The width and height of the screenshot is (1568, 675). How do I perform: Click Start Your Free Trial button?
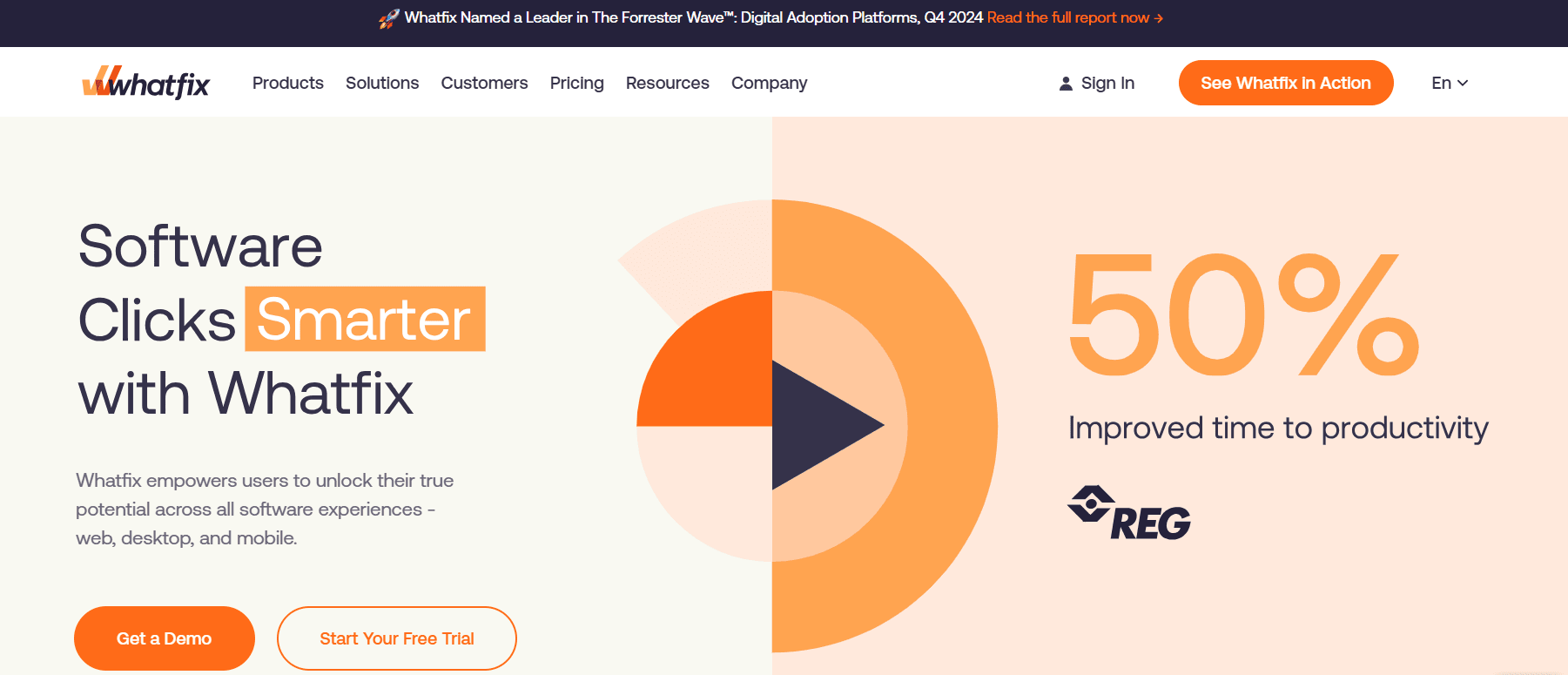click(x=397, y=638)
